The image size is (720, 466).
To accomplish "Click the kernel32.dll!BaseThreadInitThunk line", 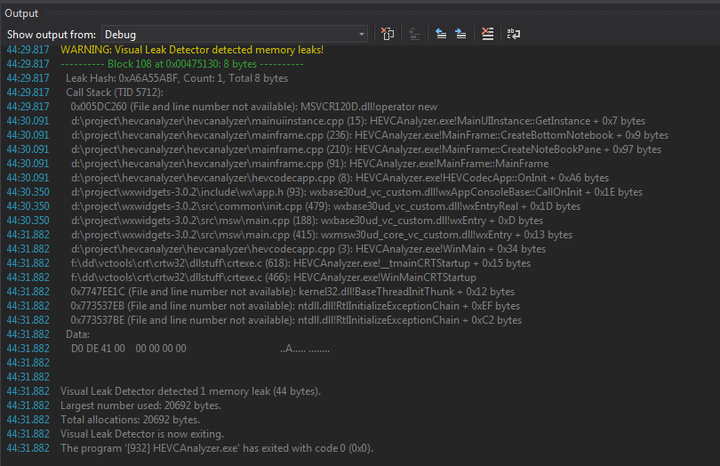I will [292, 292].
